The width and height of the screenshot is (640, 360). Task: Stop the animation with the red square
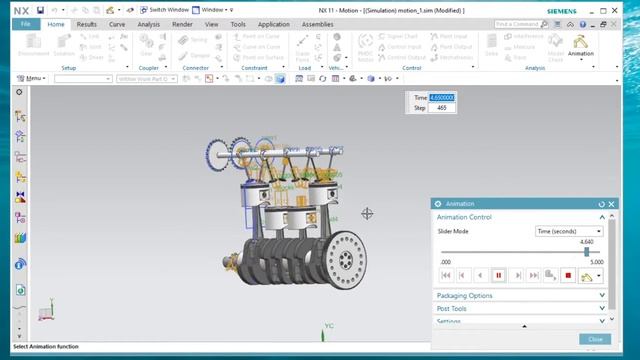click(568, 276)
